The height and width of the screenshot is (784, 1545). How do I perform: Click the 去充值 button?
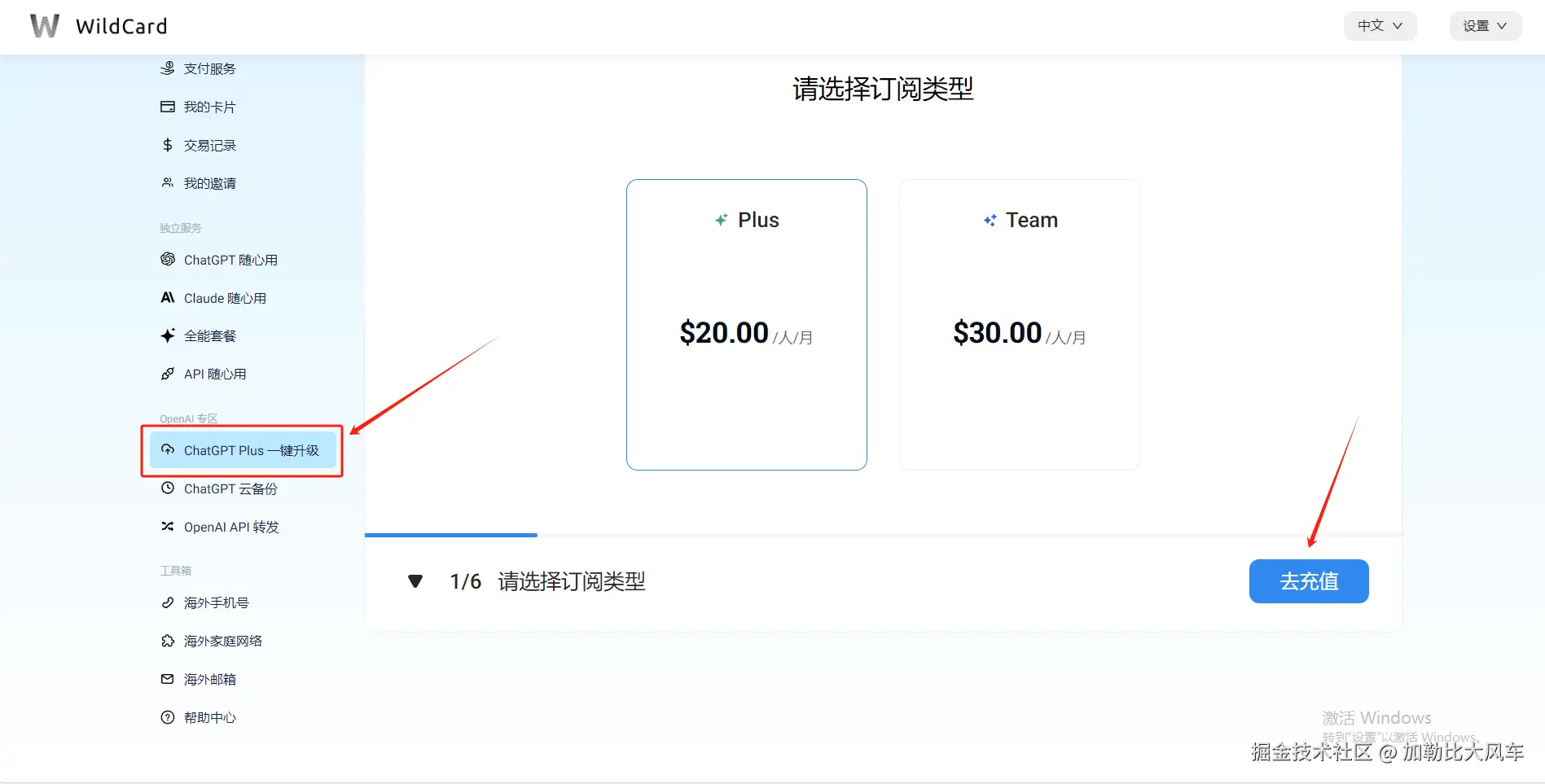coord(1309,581)
